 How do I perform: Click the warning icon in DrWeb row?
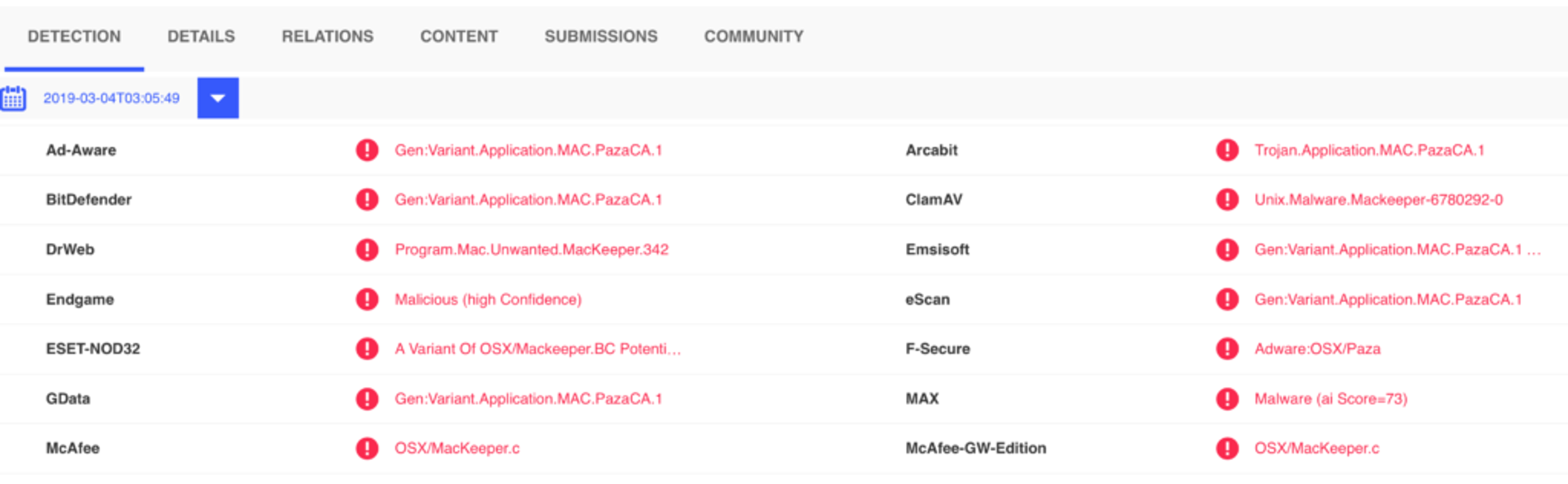pyautogui.click(x=367, y=249)
